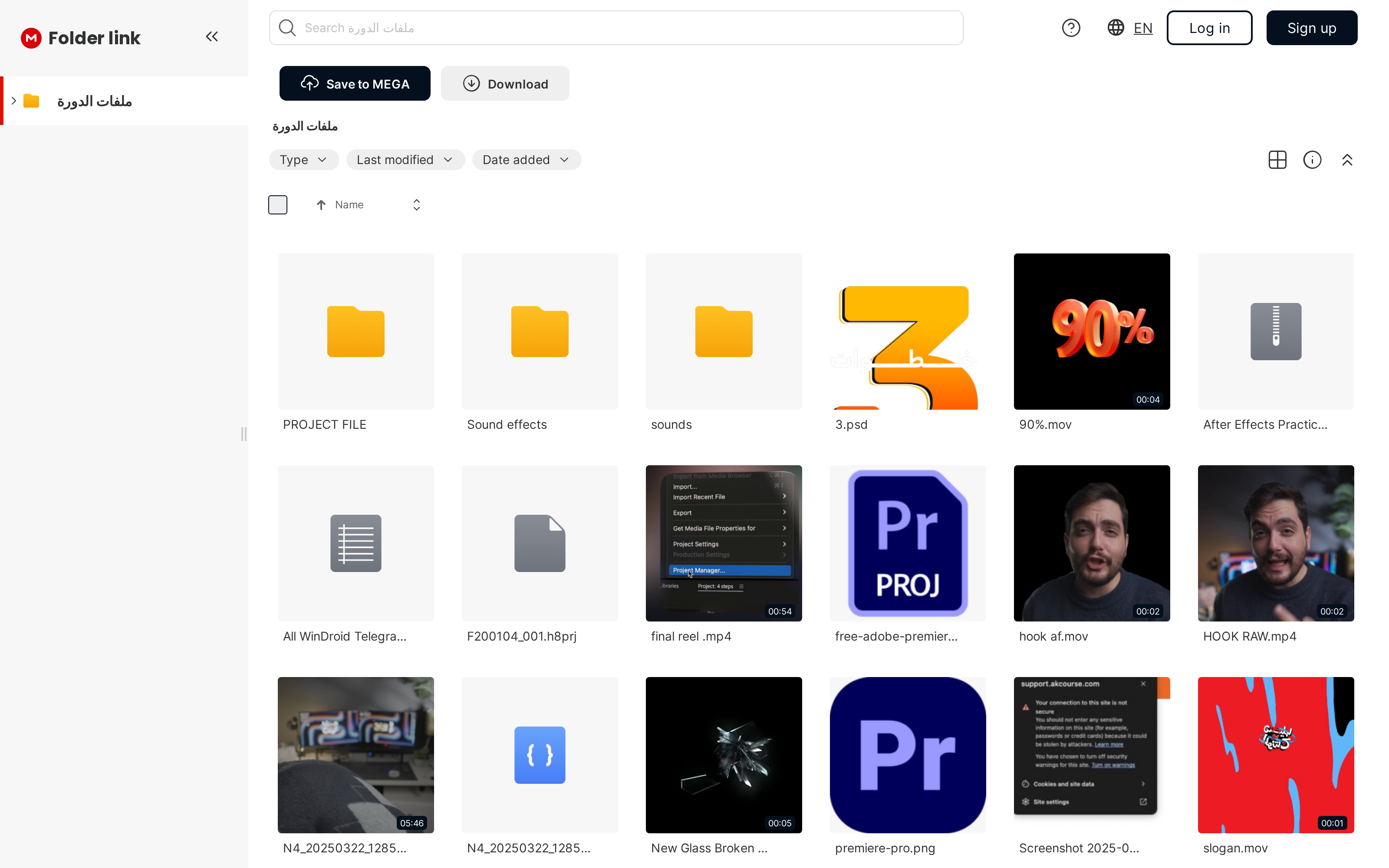1389x868 pixels.
Task: Click the Save to MEGA button
Action: (x=355, y=84)
